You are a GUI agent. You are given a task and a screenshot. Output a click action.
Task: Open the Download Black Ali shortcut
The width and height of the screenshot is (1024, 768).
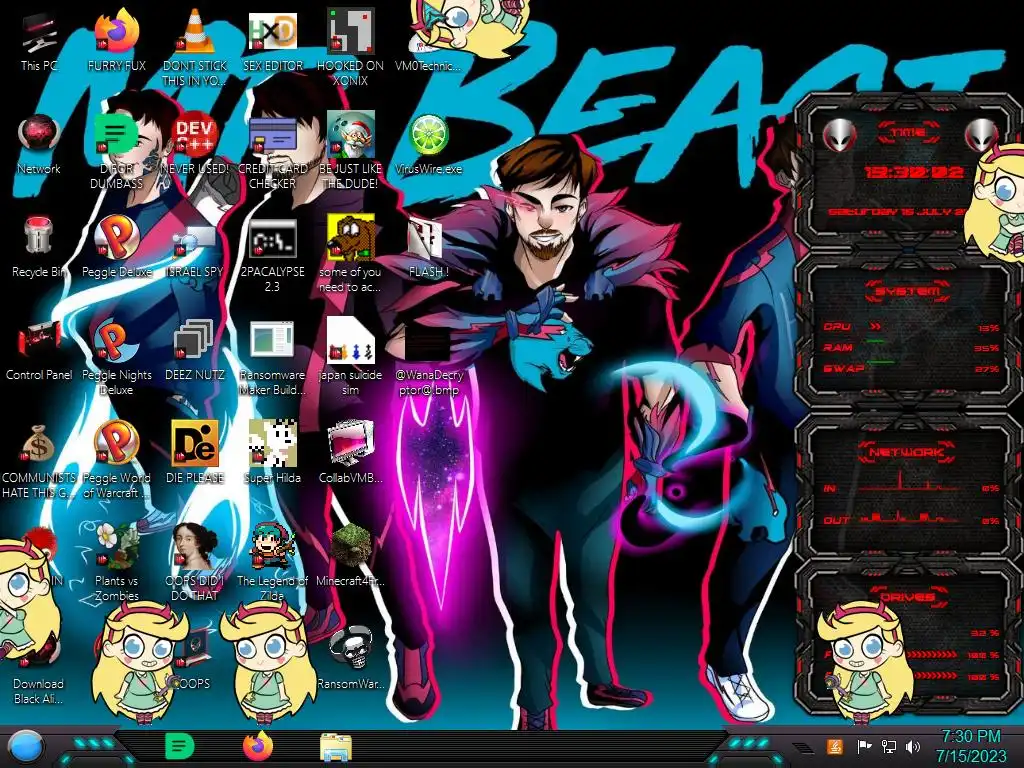pyautogui.click(x=39, y=673)
